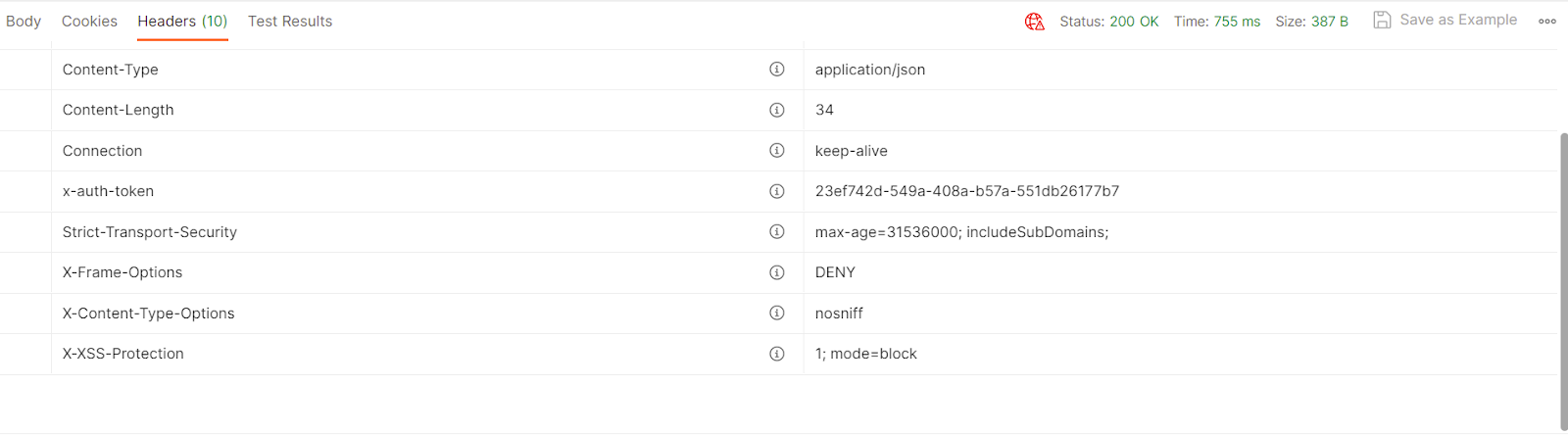
Task: Click the info icon beside Content-Type
Action: click(776, 70)
